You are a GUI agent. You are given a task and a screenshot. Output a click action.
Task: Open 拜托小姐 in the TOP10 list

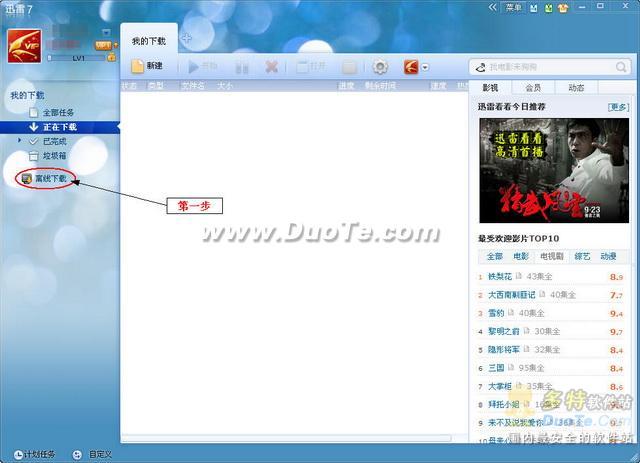point(504,405)
